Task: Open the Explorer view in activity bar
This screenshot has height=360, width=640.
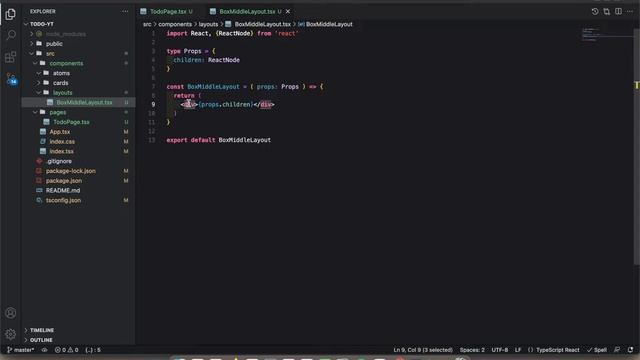Action: (11, 14)
